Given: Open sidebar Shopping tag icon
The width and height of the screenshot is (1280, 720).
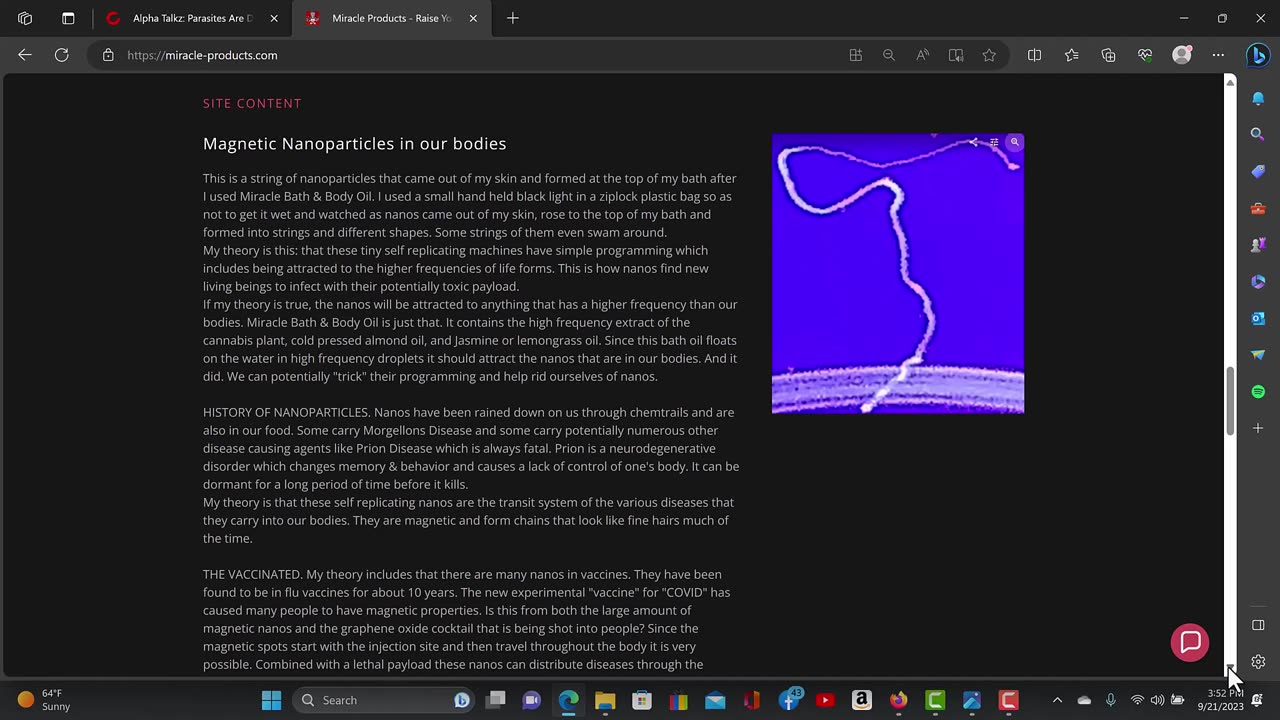Looking at the screenshot, I should [1258, 171].
